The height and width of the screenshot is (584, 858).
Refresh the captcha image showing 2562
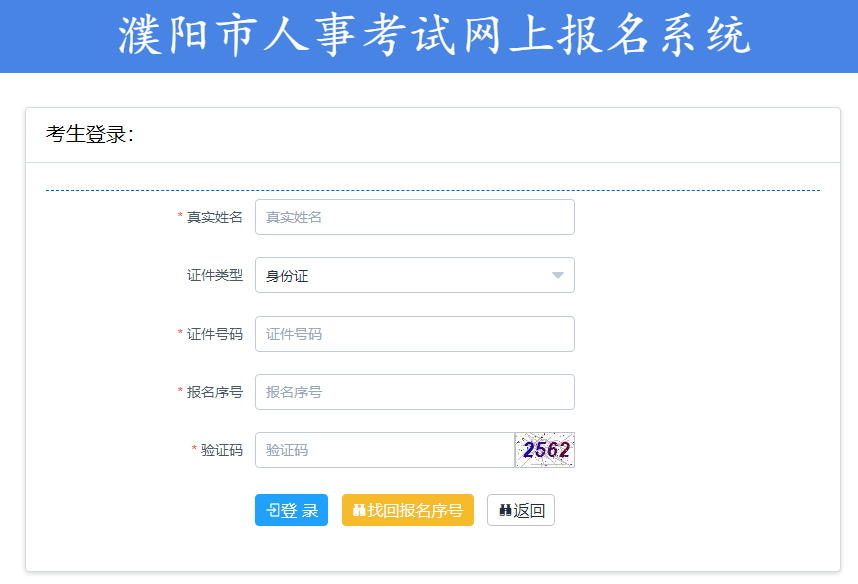[545, 450]
